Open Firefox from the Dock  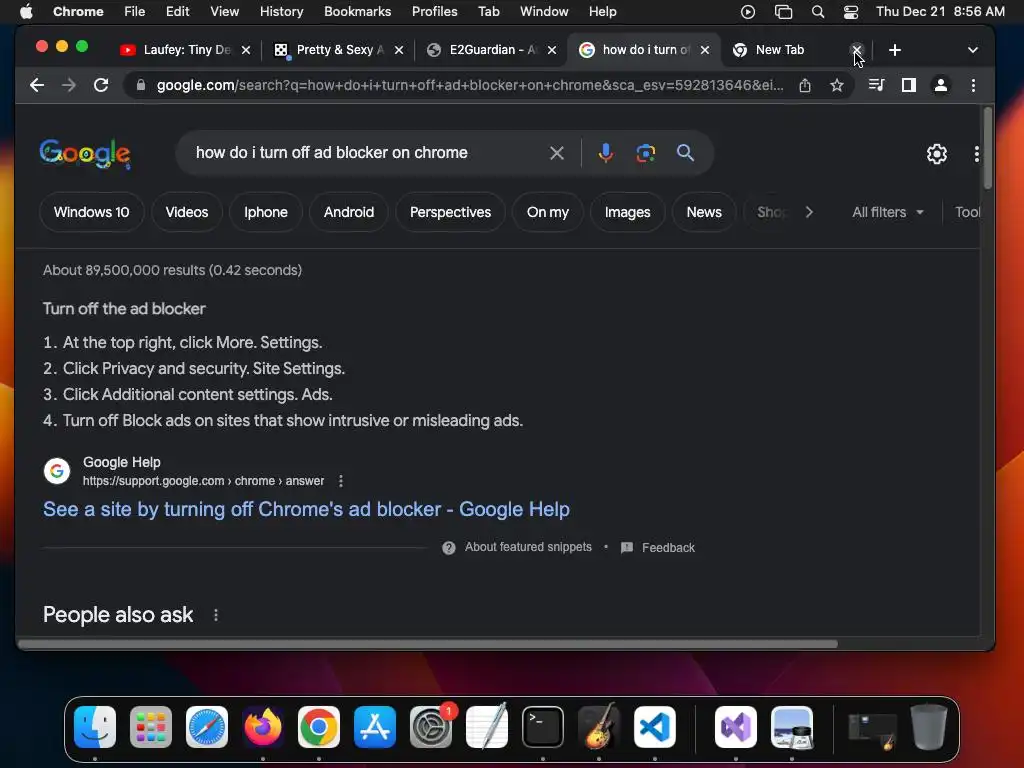click(263, 727)
